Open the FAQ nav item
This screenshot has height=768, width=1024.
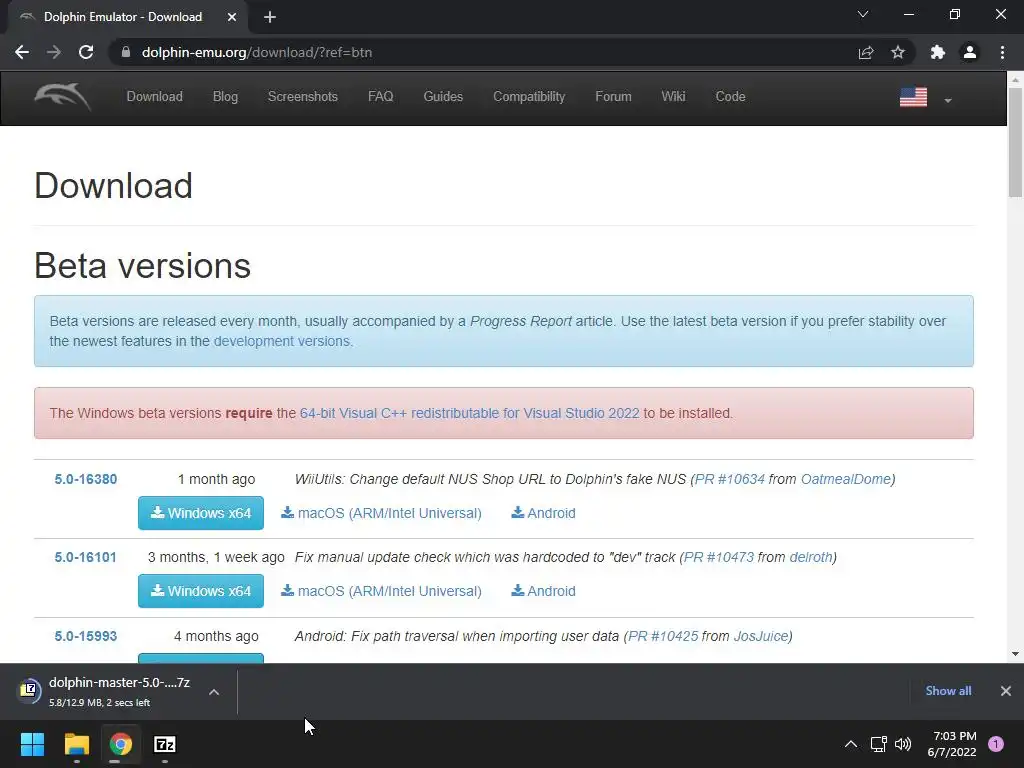pos(381,97)
